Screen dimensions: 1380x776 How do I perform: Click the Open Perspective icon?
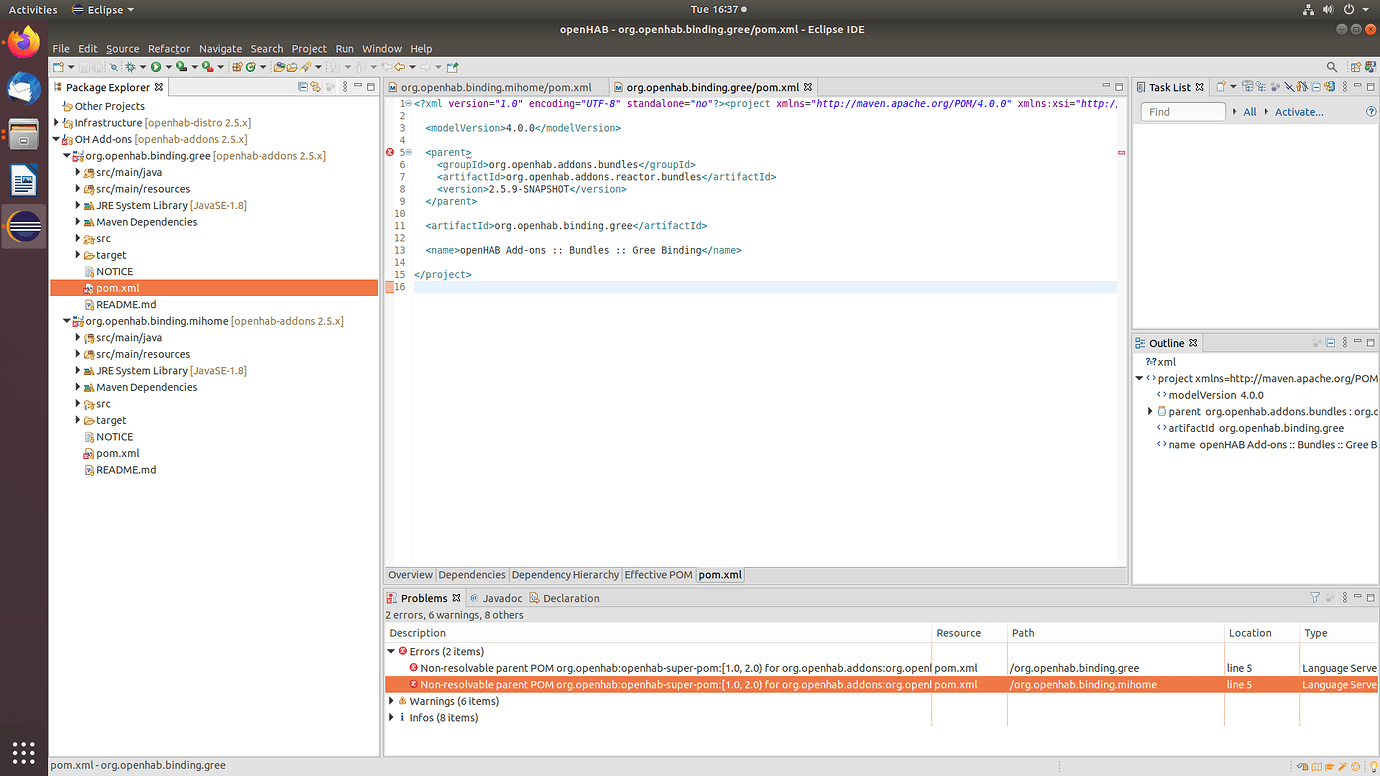1356,67
